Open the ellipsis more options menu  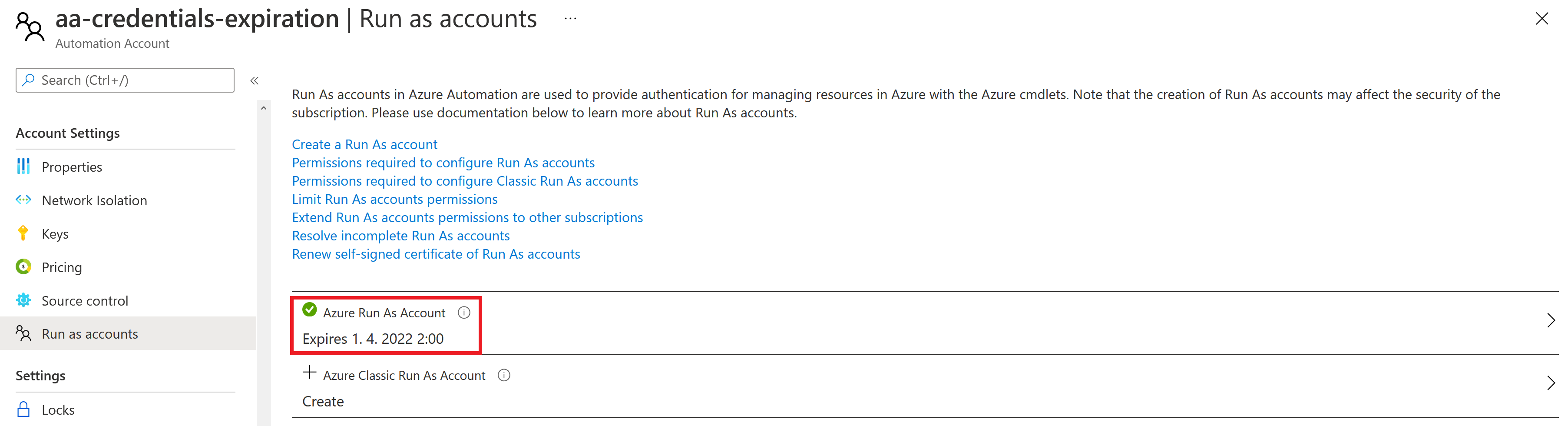coord(570,19)
